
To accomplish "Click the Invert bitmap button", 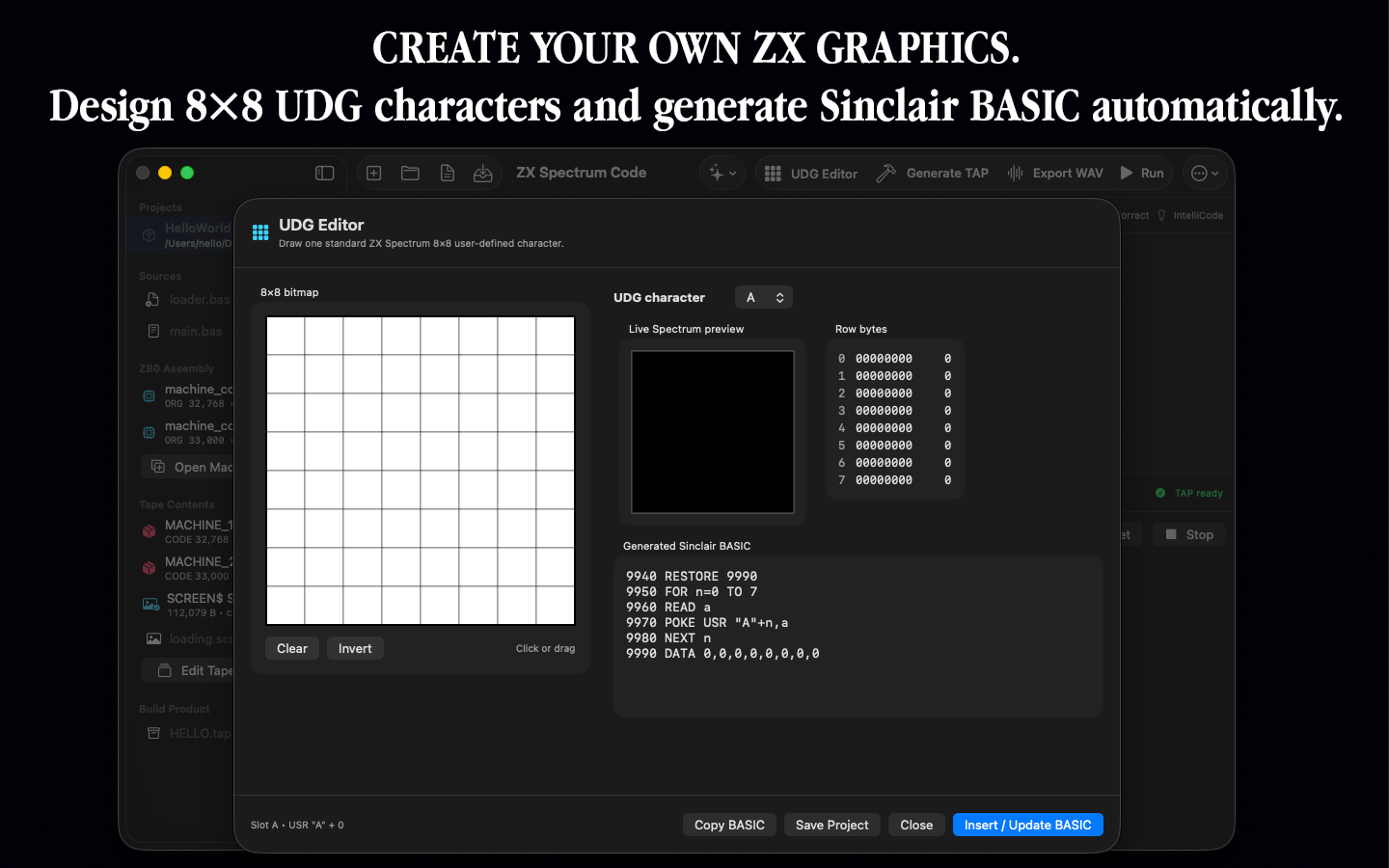I will (355, 648).
